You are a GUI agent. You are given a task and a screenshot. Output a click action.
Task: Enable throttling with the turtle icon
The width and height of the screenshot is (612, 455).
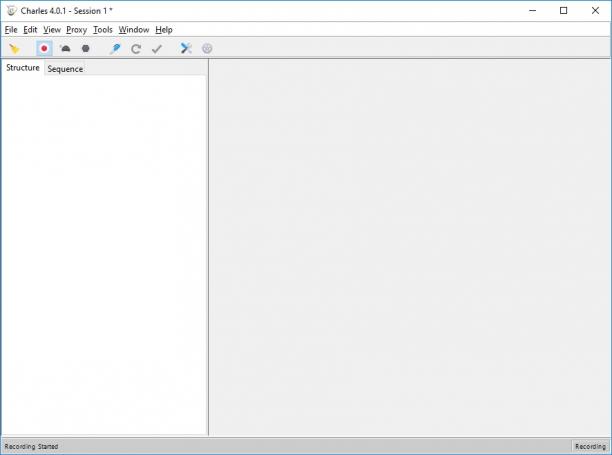[65, 49]
